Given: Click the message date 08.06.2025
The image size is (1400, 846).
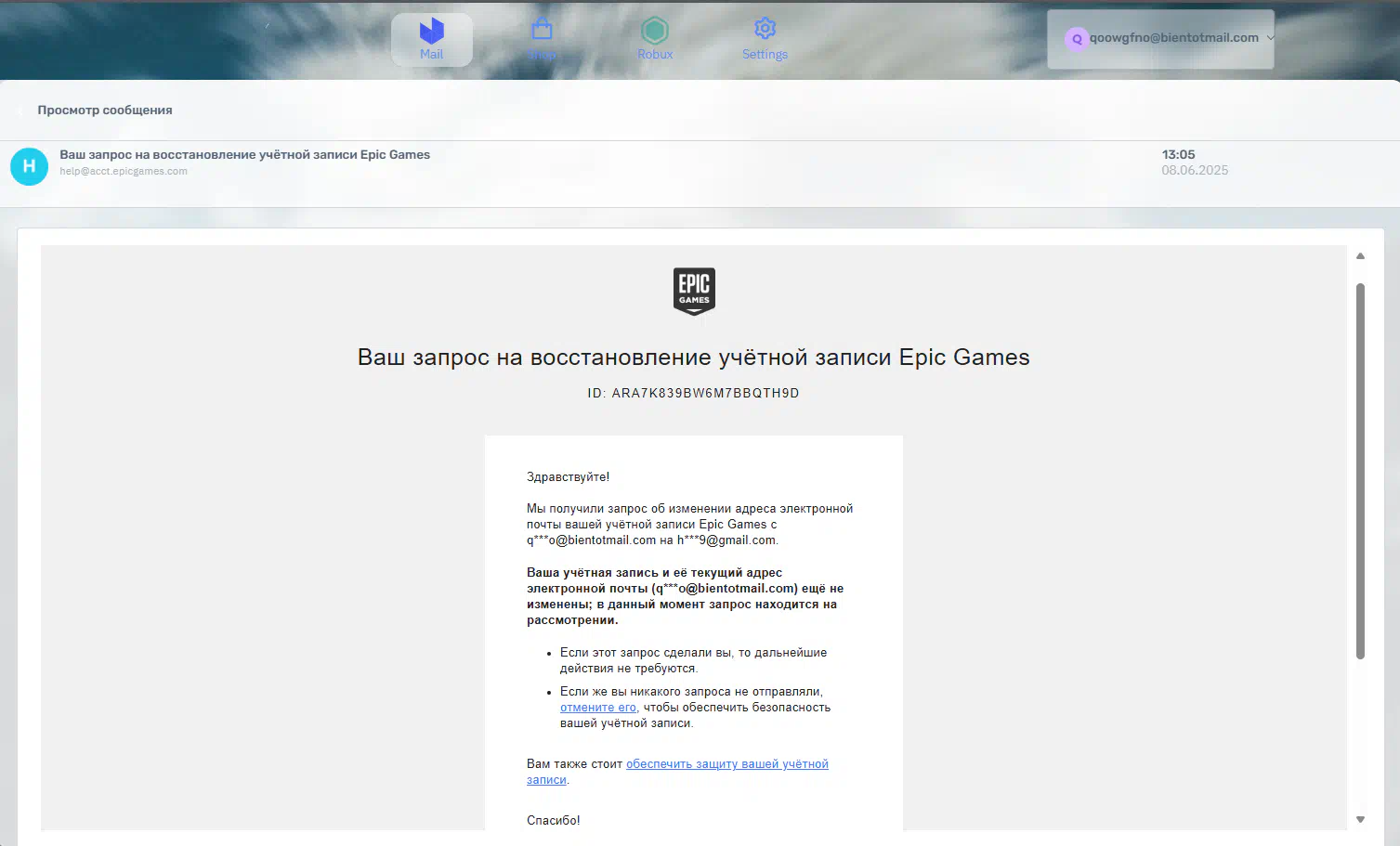Looking at the screenshot, I should point(1195,170).
